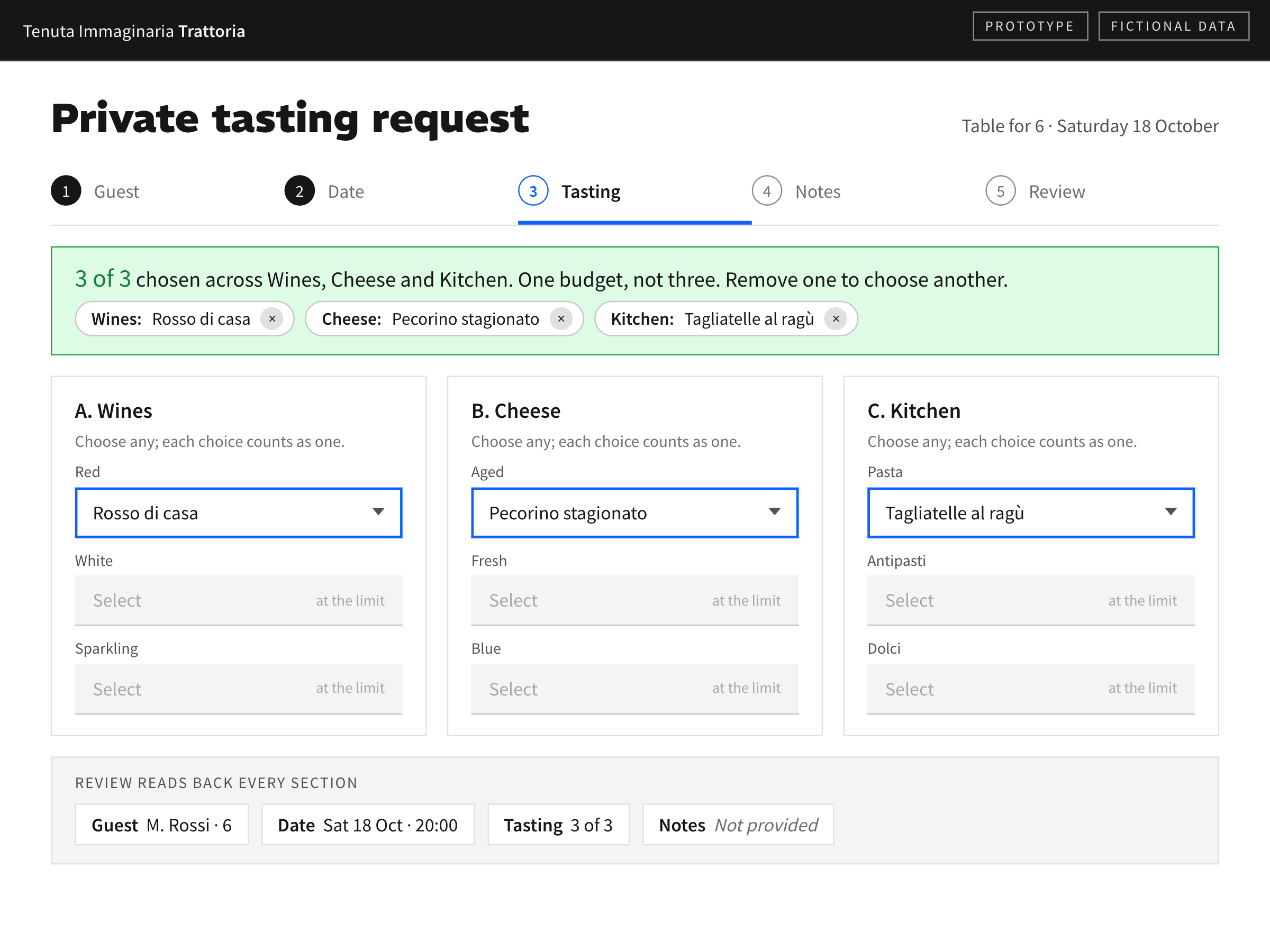
Task: Go to the Guest step label
Action: click(x=116, y=191)
